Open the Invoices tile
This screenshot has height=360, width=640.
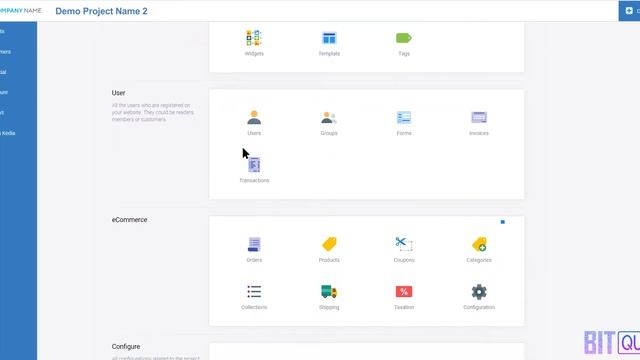click(x=479, y=122)
